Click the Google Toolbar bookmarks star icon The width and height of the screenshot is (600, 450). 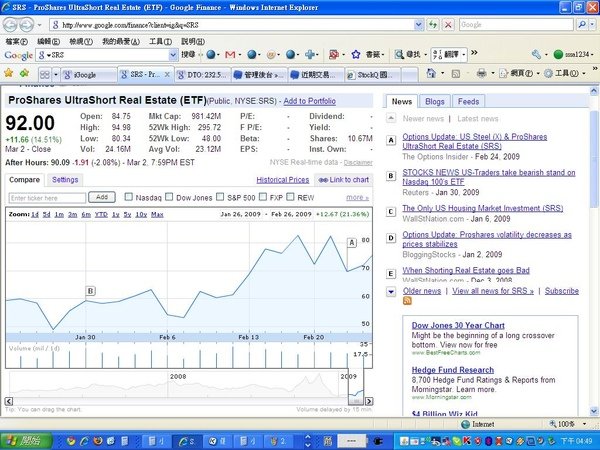pos(356,55)
